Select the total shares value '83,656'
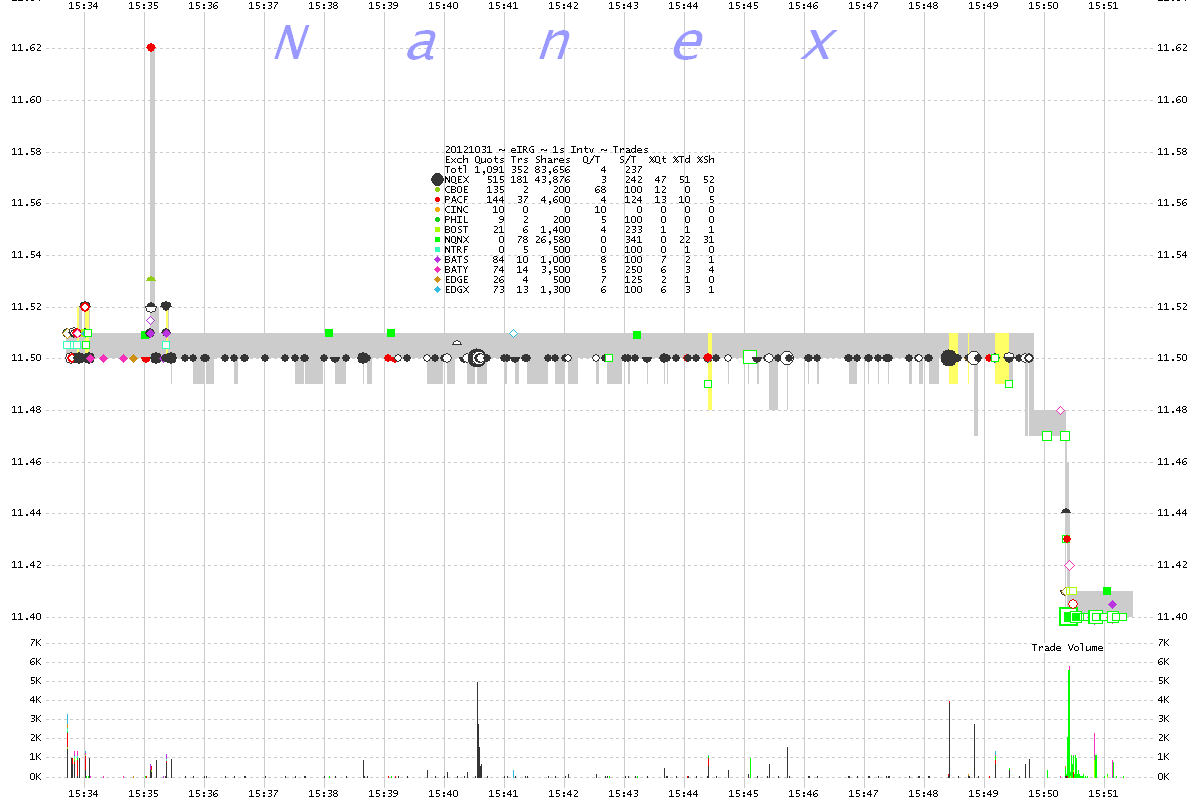This screenshot has height=800, width=1200. [553, 170]
